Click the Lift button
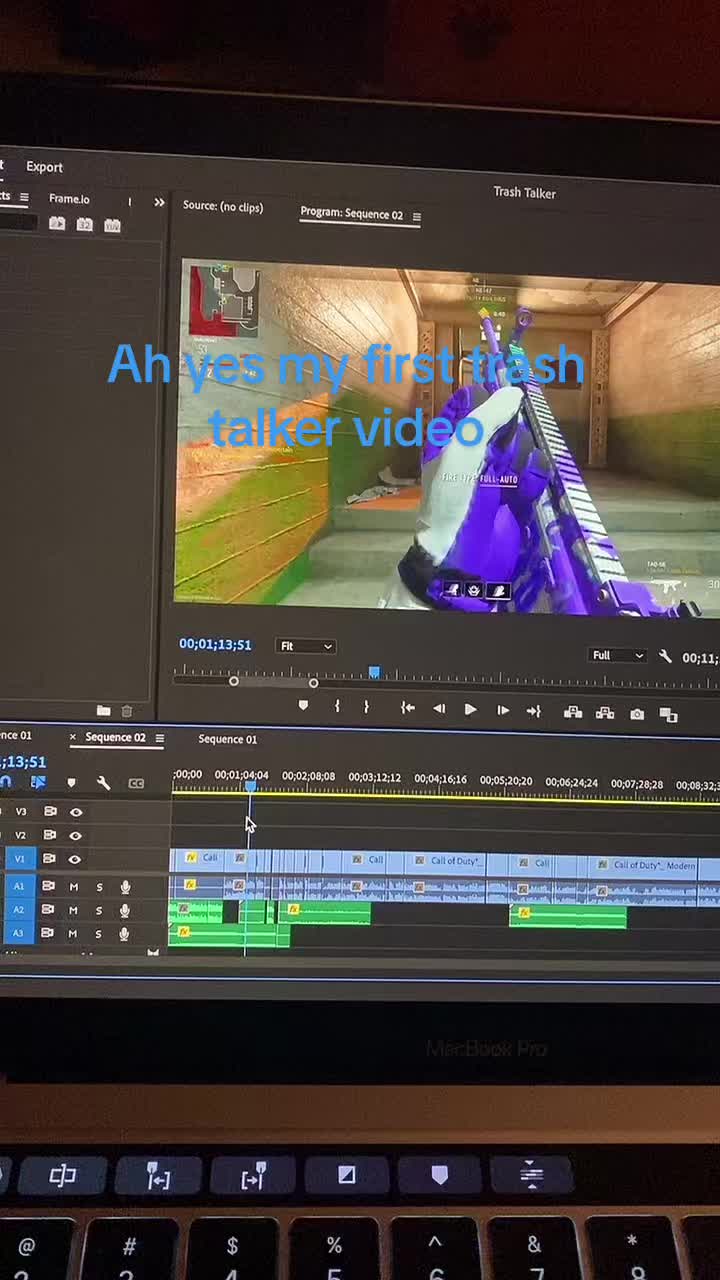Screen dimensions: 720x1280 click(x=573, y=712)
